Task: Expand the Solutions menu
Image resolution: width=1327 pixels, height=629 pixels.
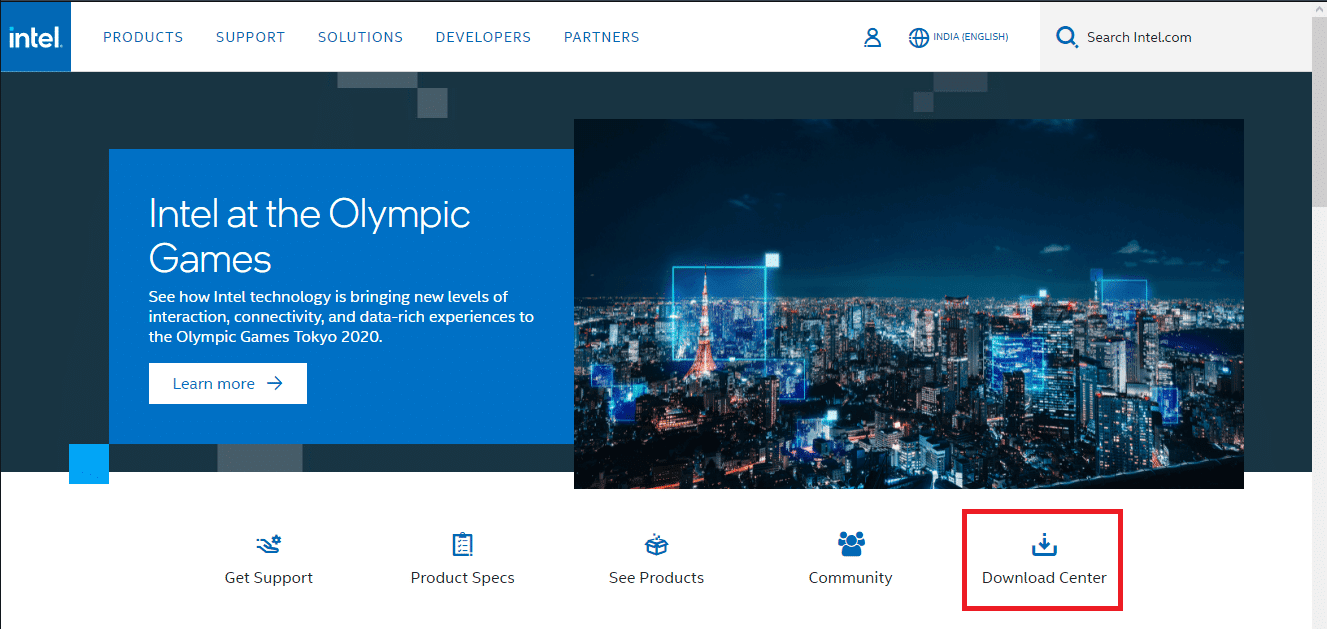Action: 360,37
